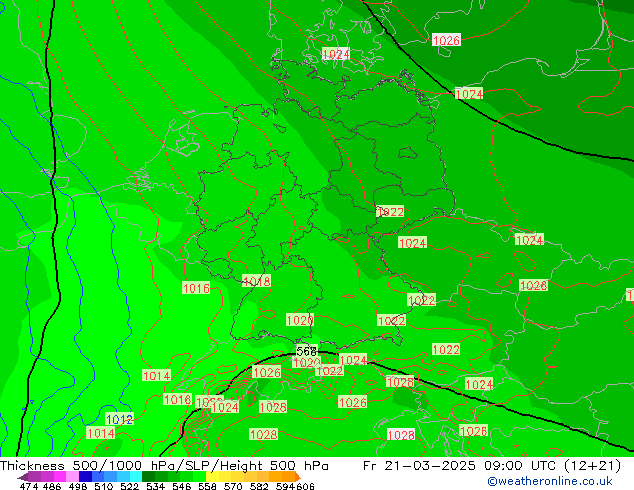Click the 558 legend value

click(x=207, y=486)
